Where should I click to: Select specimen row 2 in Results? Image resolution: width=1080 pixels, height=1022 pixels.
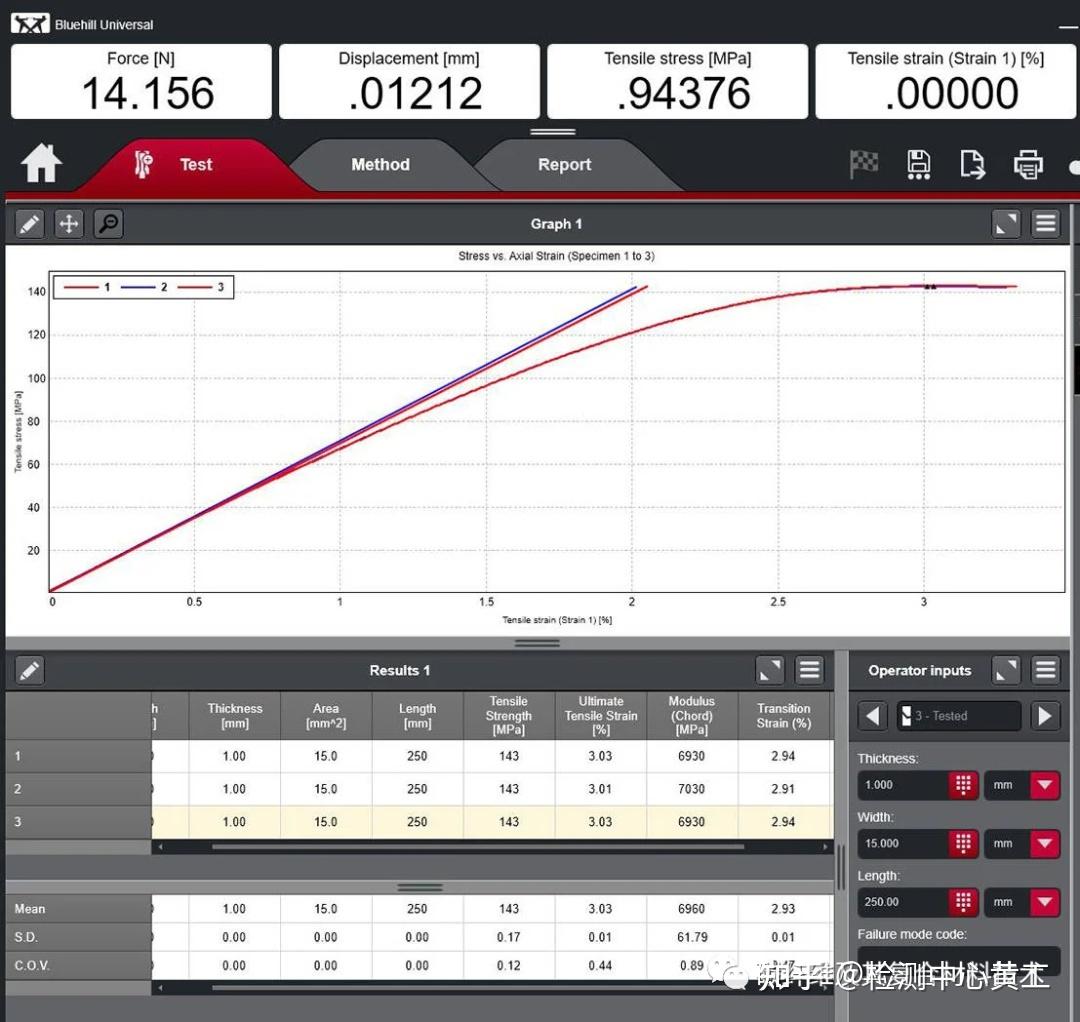419,789
